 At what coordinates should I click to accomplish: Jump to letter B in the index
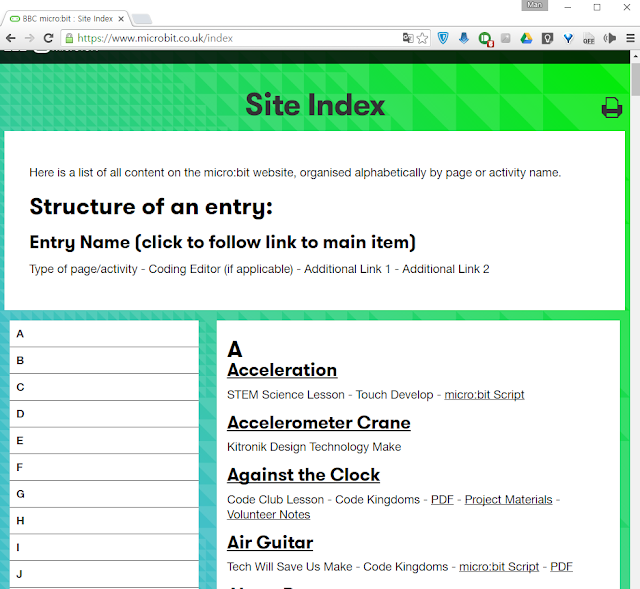pos(104,360)
